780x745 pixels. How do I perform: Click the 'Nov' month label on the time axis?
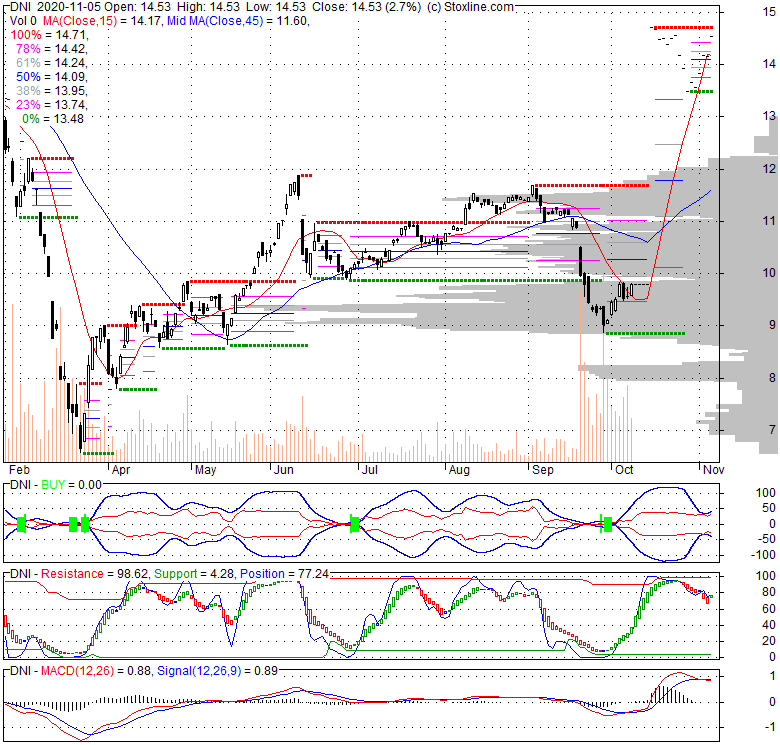(713, 470)
